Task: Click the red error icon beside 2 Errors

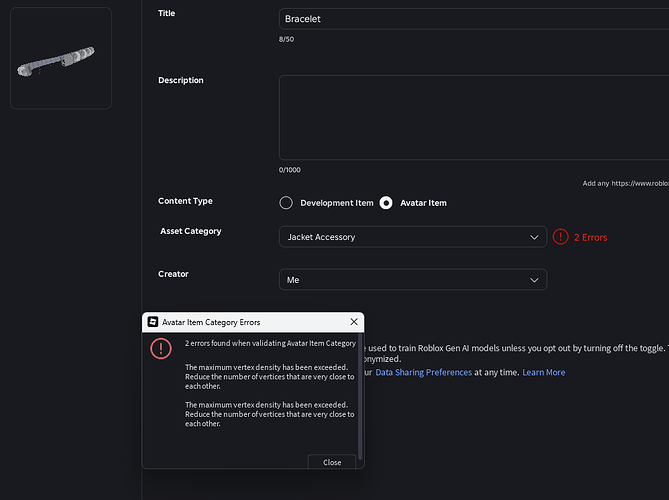Action: tap(561, 237)
